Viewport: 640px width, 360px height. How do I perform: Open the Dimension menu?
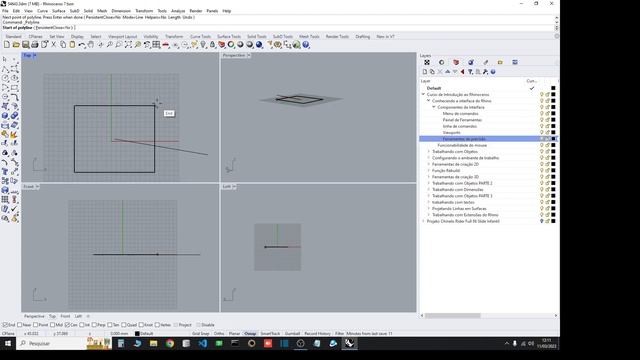point(121,11)
